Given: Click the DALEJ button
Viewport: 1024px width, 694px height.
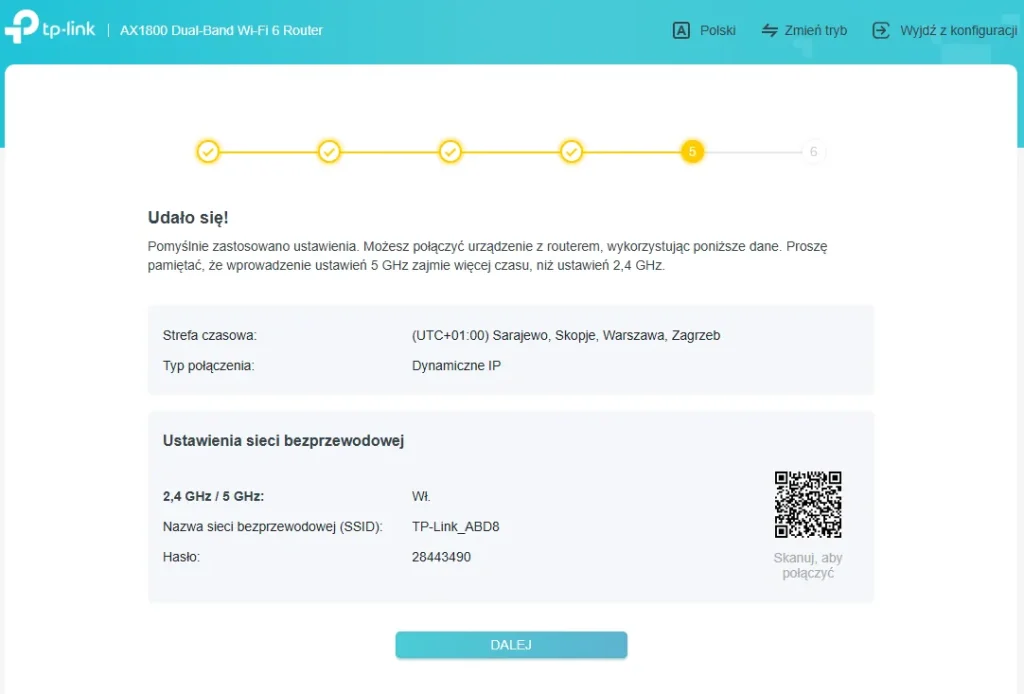Looking at the screenshot, I should [511, 645].
